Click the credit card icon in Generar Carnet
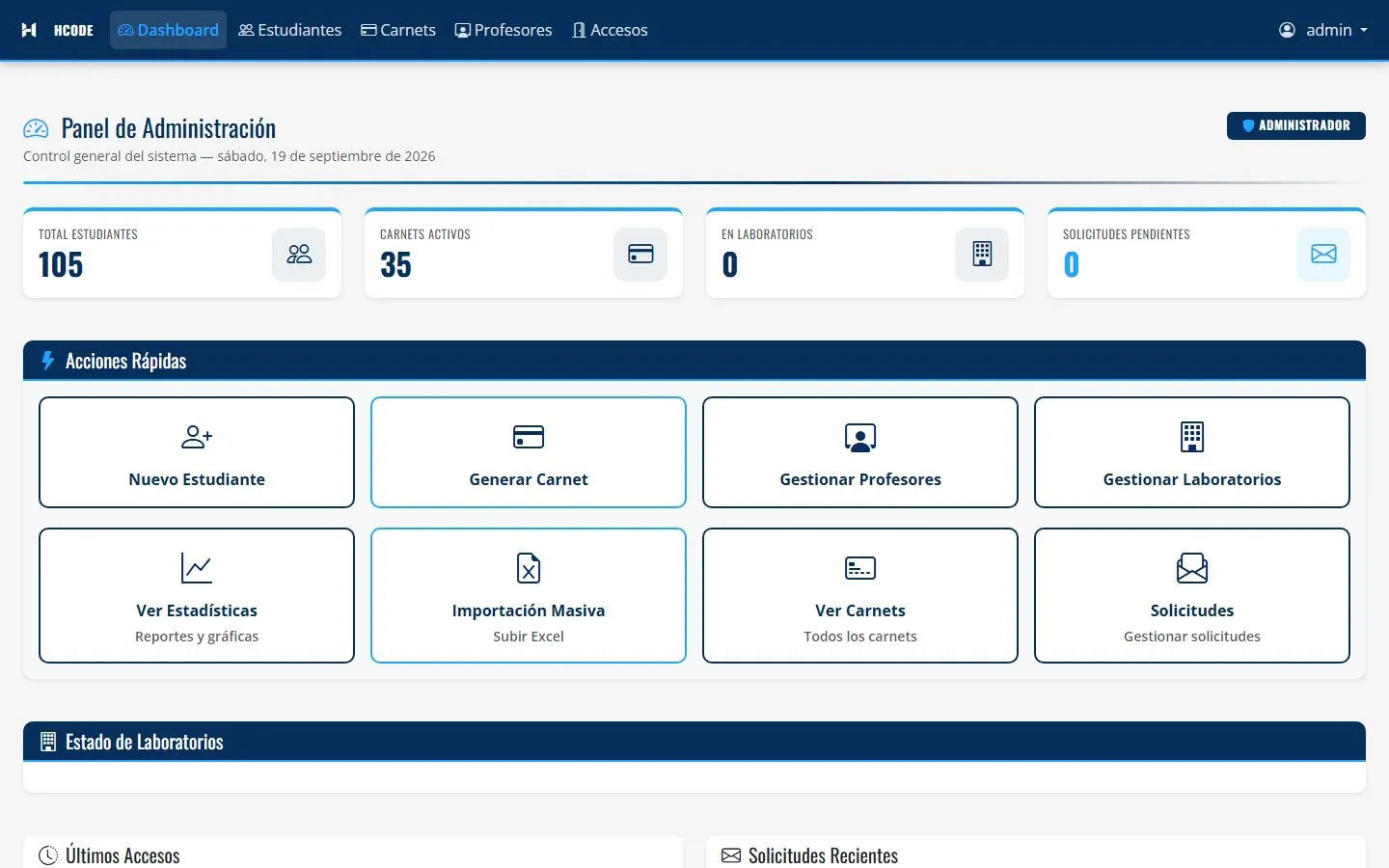Screen dimensions: 1389x868 (529, 437)
